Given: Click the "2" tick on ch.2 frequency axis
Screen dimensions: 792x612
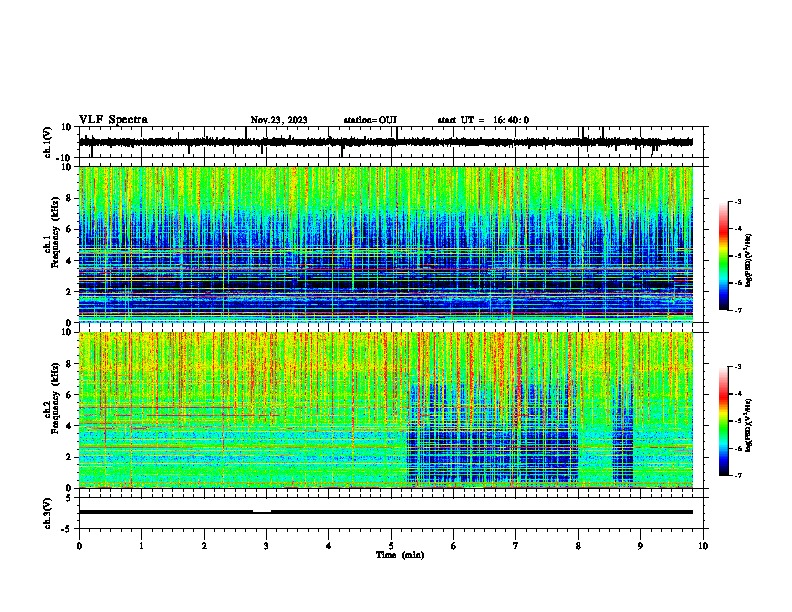Looking at the screenshot, I should click(x=70, y=457).
